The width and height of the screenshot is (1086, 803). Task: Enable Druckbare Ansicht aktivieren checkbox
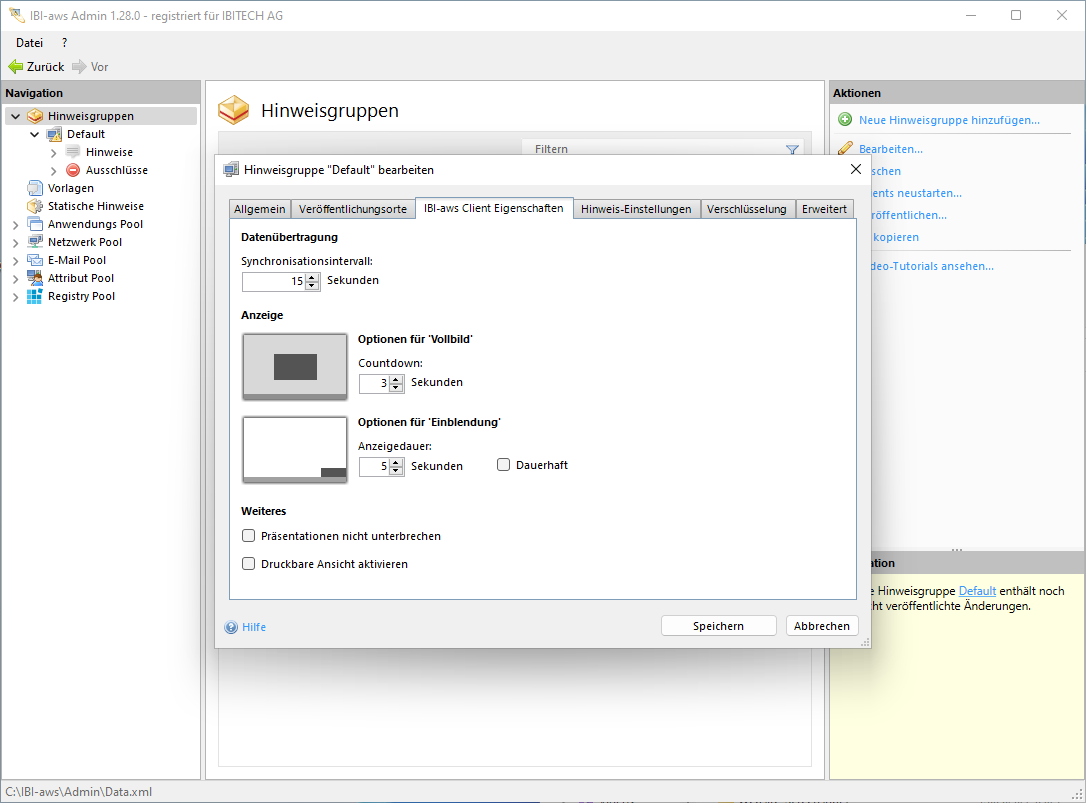coord(249,564)
